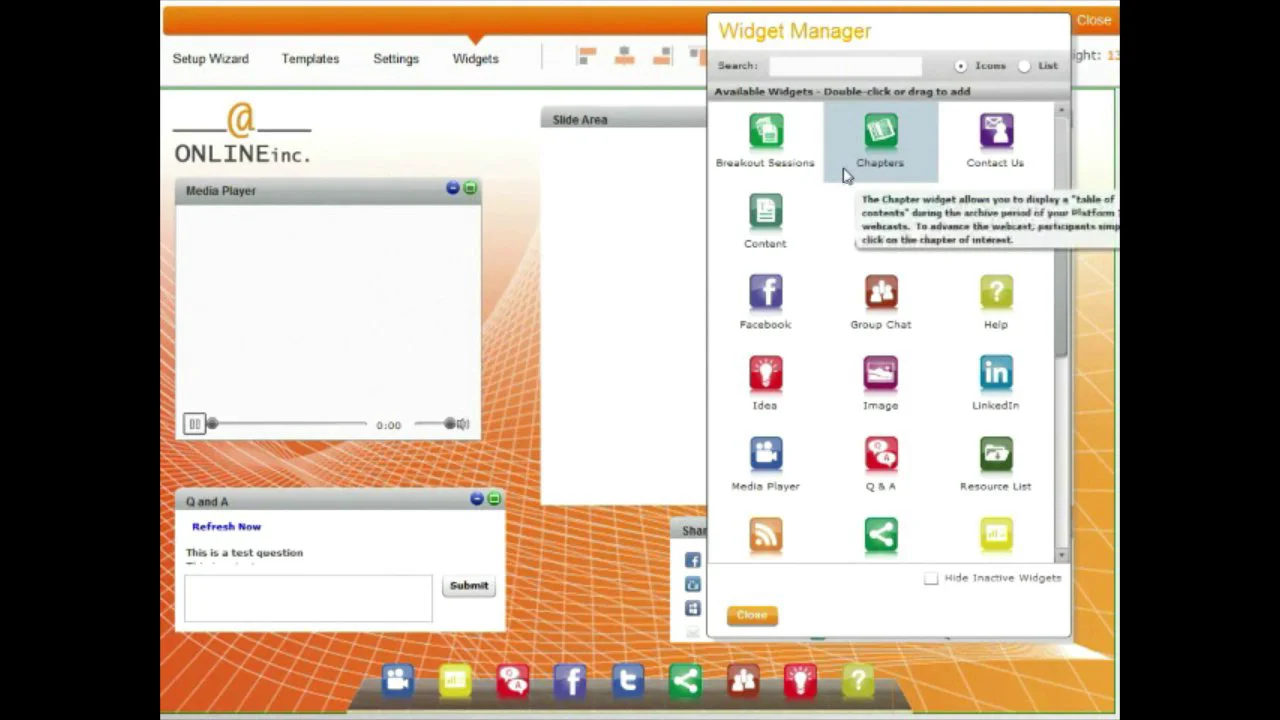
Task: Select the green share widget in Widget Manager
Action: (x=881, y=535)
